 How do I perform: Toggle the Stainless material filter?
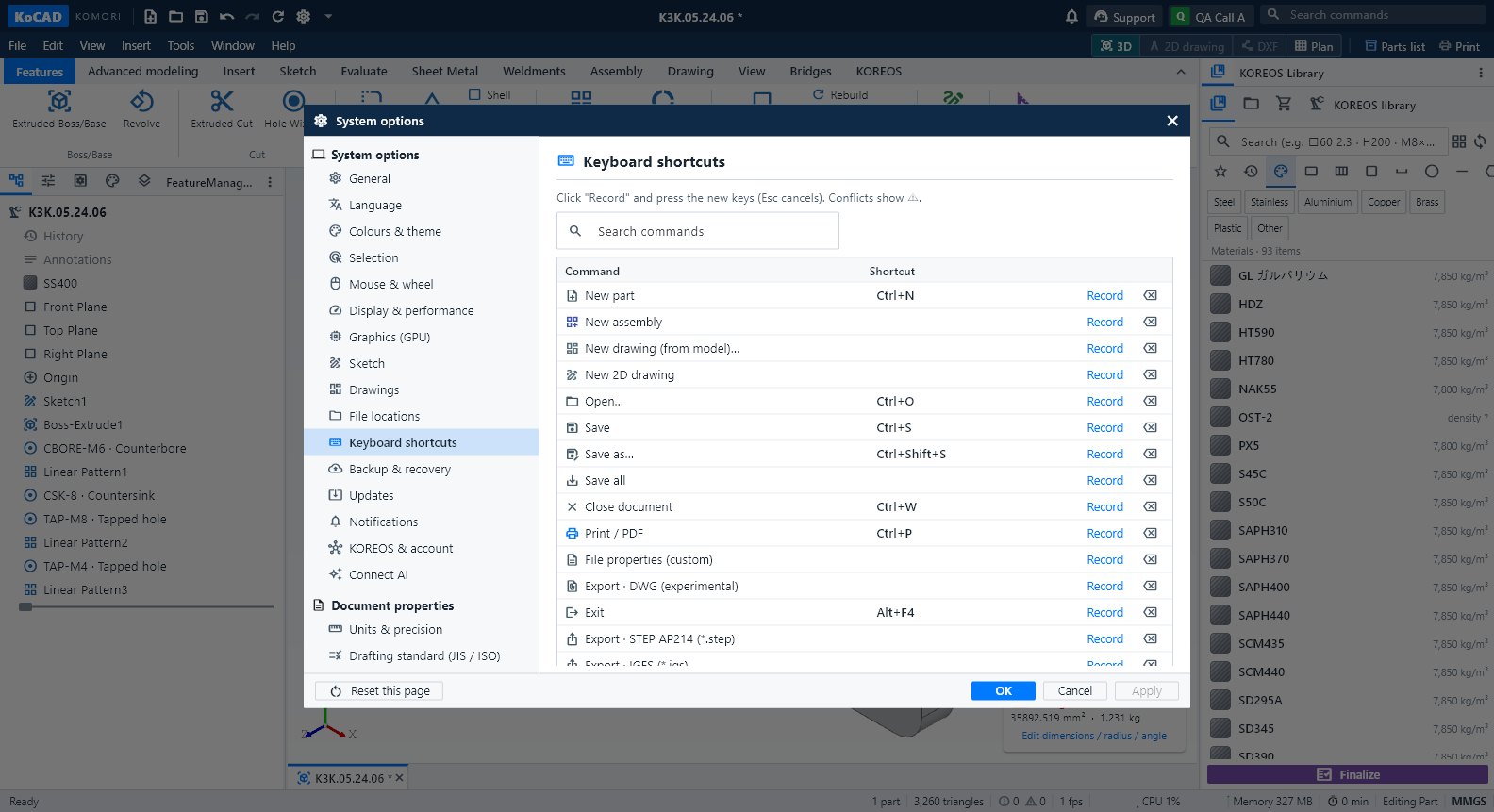click(x=1270, y=202)
